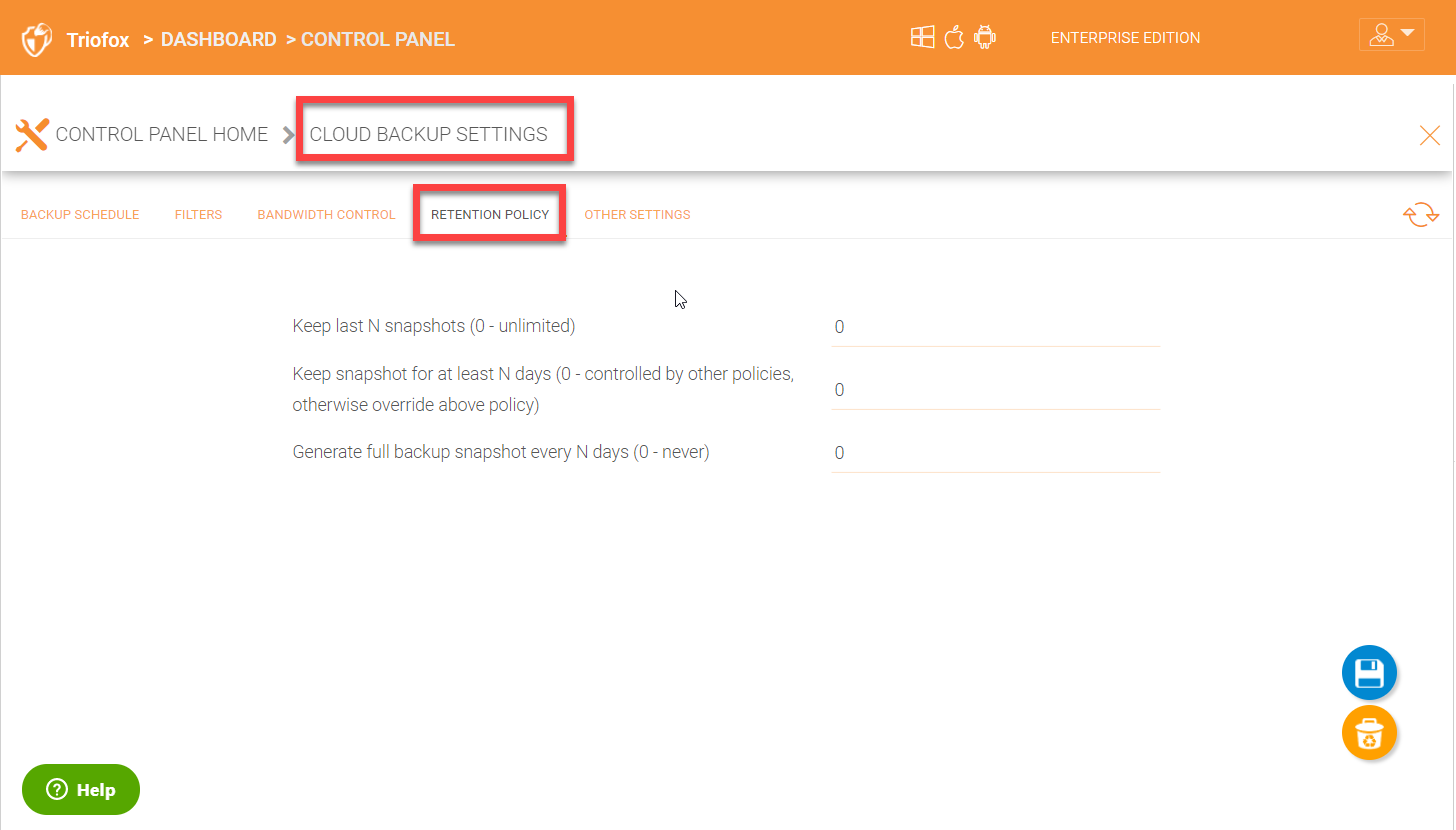Click the Generate full backup snapshot field
This screenshot has width=1456, height=830.
pos(995,453)
